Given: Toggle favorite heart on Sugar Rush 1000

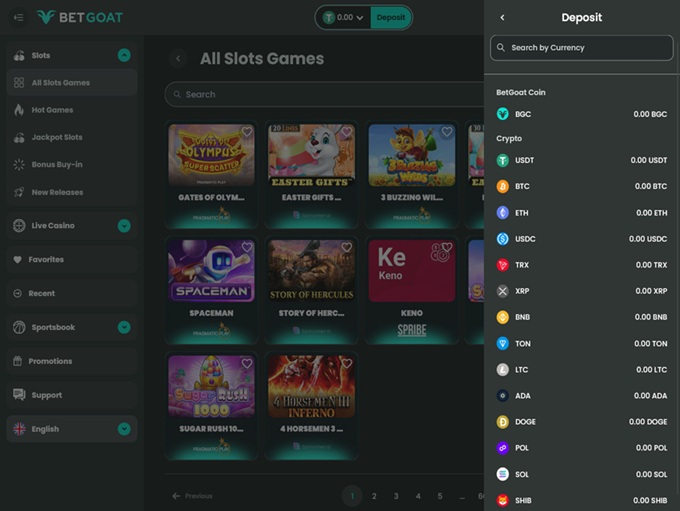Looking at the screenshot, I should pyautogui.click(x=247, y=363).
